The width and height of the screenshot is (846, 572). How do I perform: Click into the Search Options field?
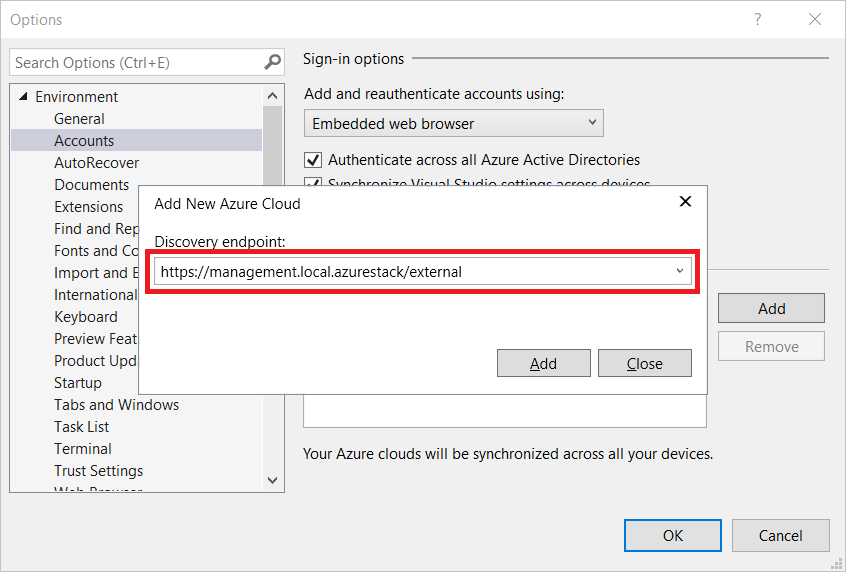(135, 62)
